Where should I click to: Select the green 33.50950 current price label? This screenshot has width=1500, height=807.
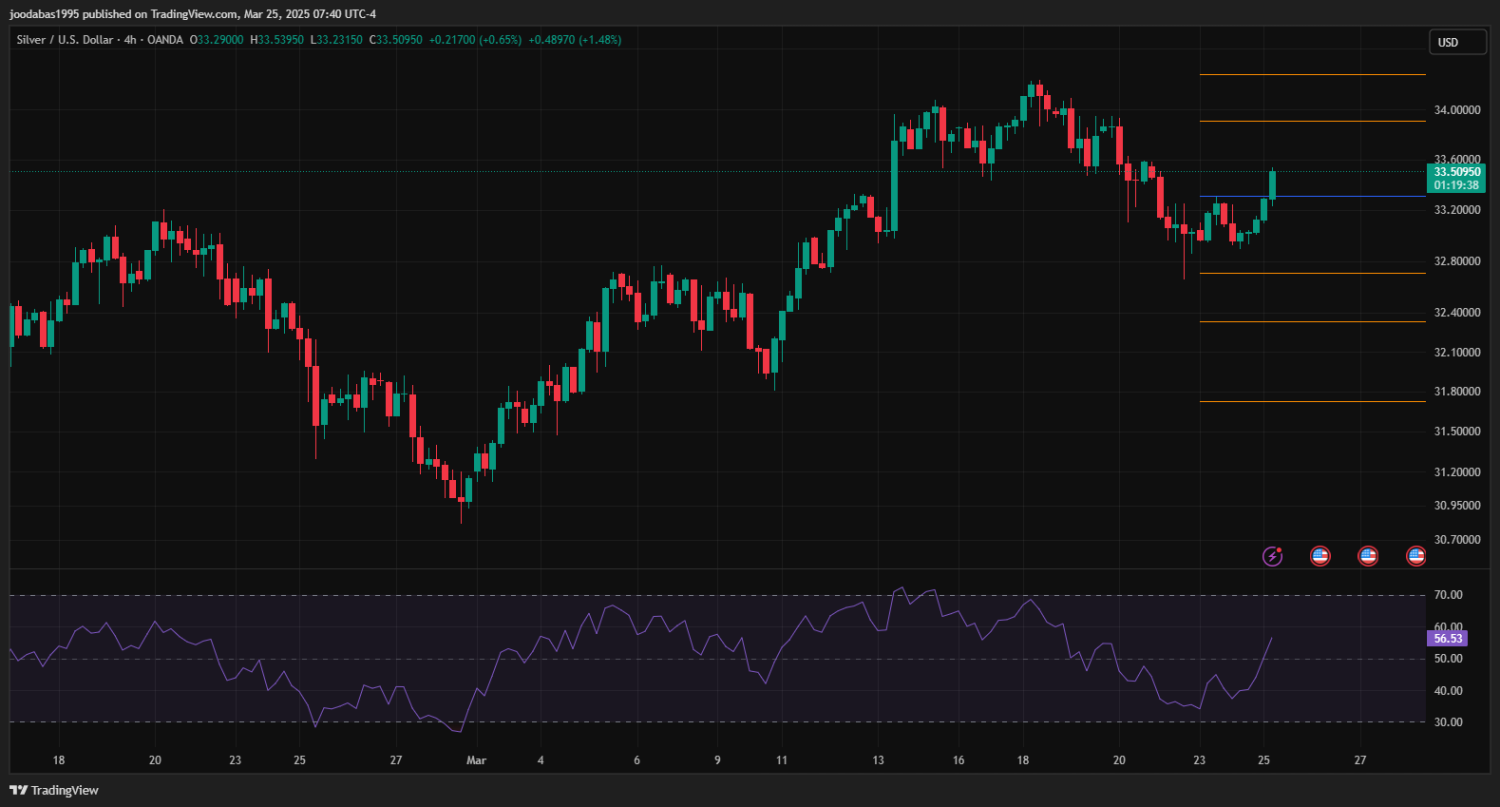point(1457,172)
